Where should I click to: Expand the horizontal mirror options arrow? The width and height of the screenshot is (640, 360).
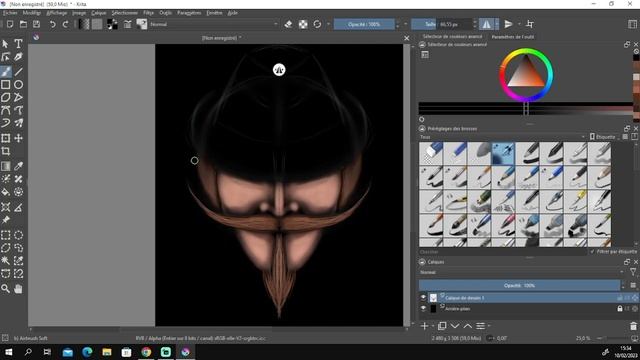497,24
